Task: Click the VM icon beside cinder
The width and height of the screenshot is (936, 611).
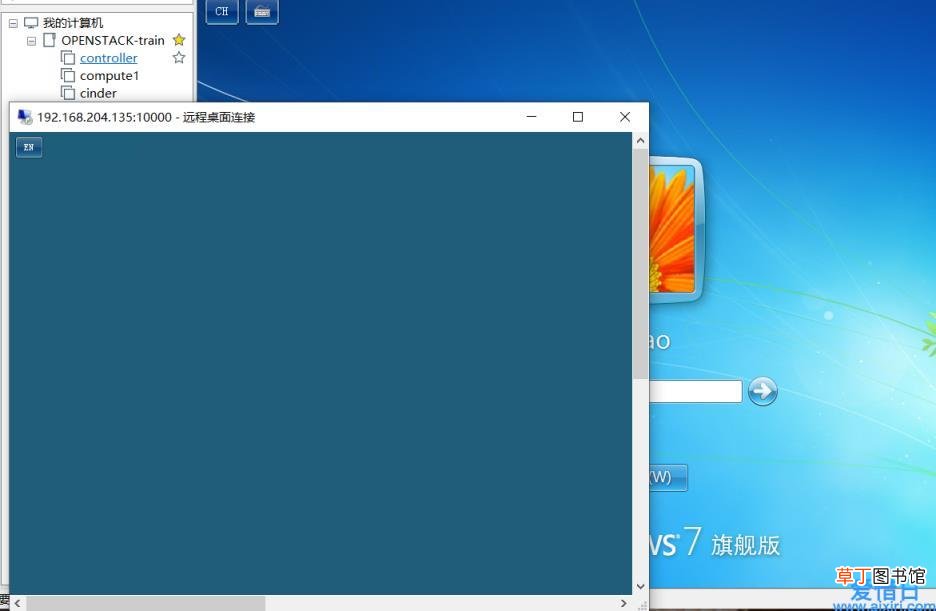Action: click(x=68, y=93)
